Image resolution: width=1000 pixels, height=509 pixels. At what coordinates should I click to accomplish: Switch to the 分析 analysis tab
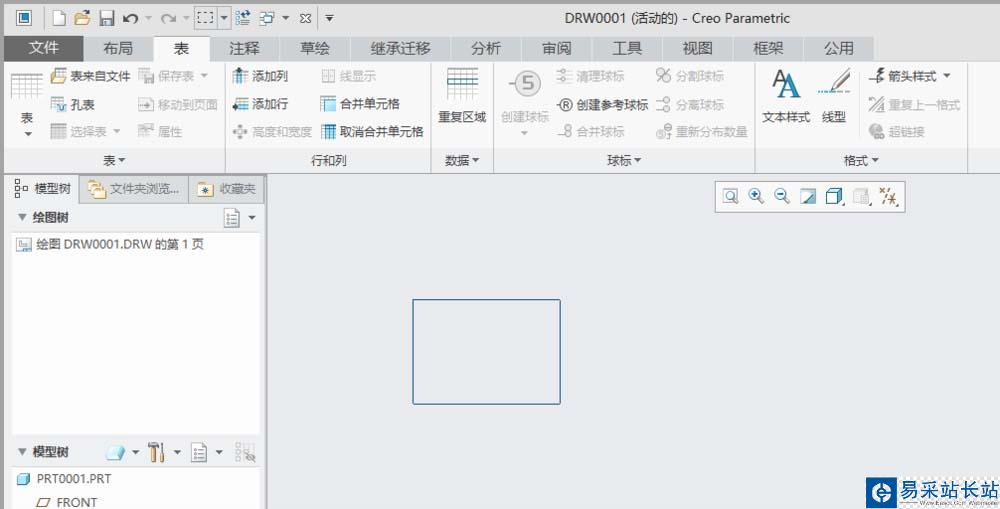486,48
